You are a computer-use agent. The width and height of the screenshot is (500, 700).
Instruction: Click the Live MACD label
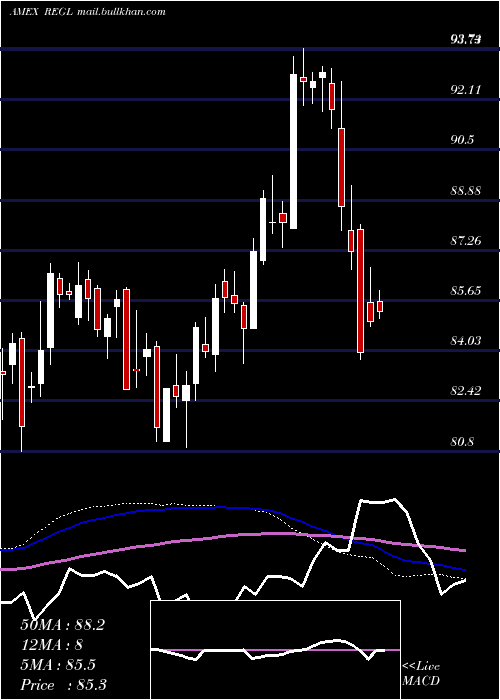tap(421, 674)
